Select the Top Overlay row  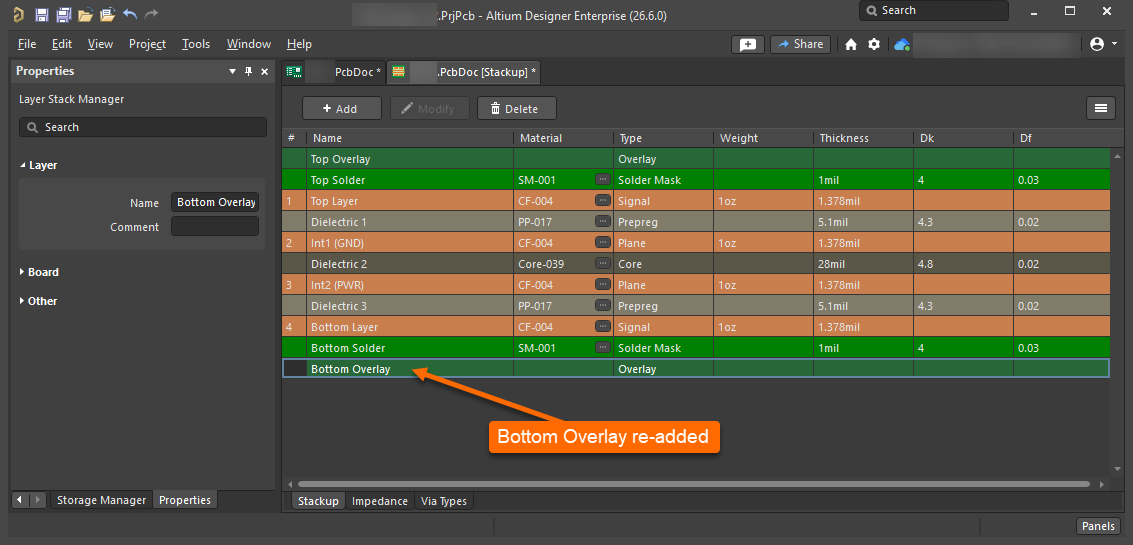(x=696, y=158)
